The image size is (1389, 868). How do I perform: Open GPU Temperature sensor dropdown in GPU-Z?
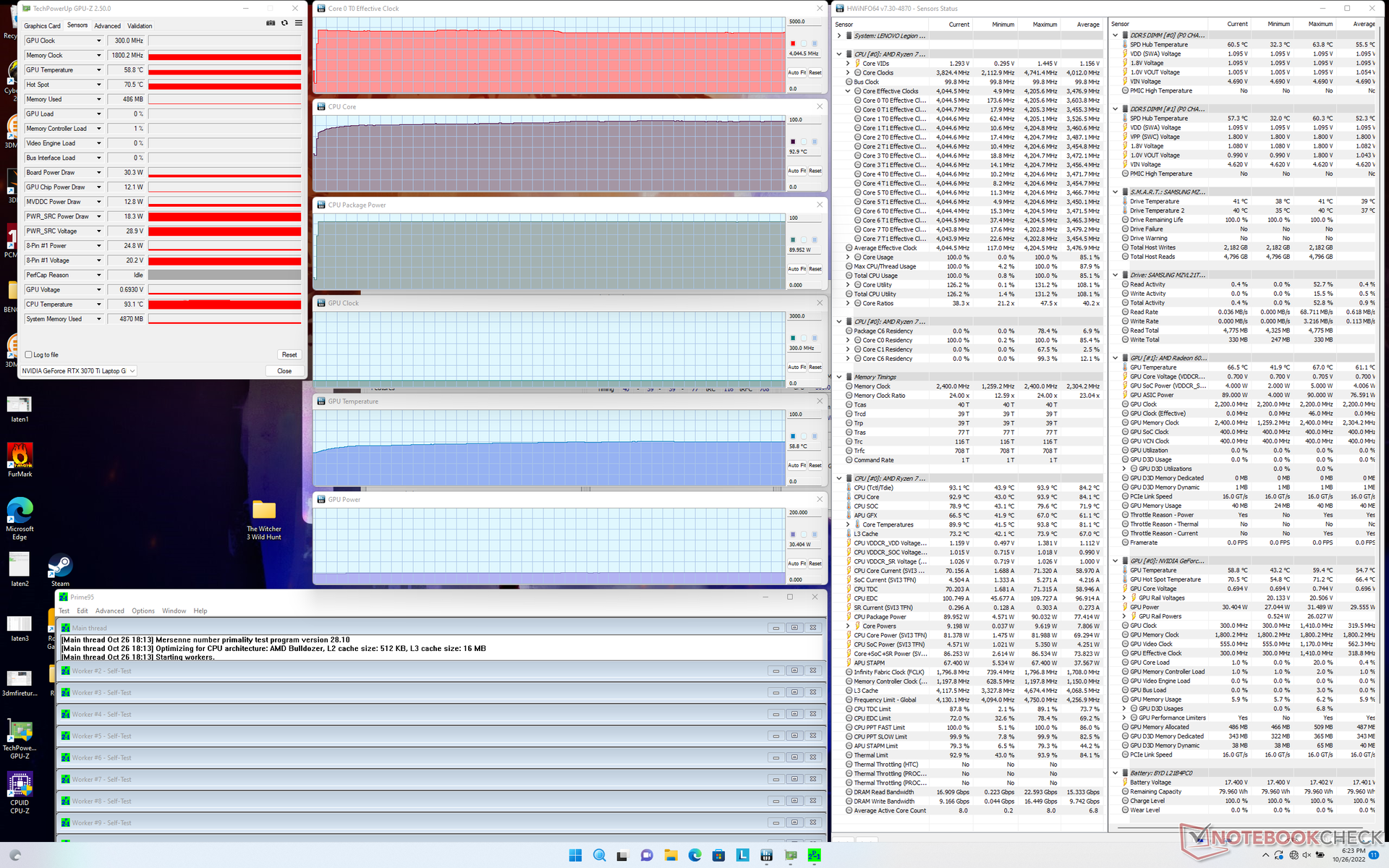click(x=99, y=70)
